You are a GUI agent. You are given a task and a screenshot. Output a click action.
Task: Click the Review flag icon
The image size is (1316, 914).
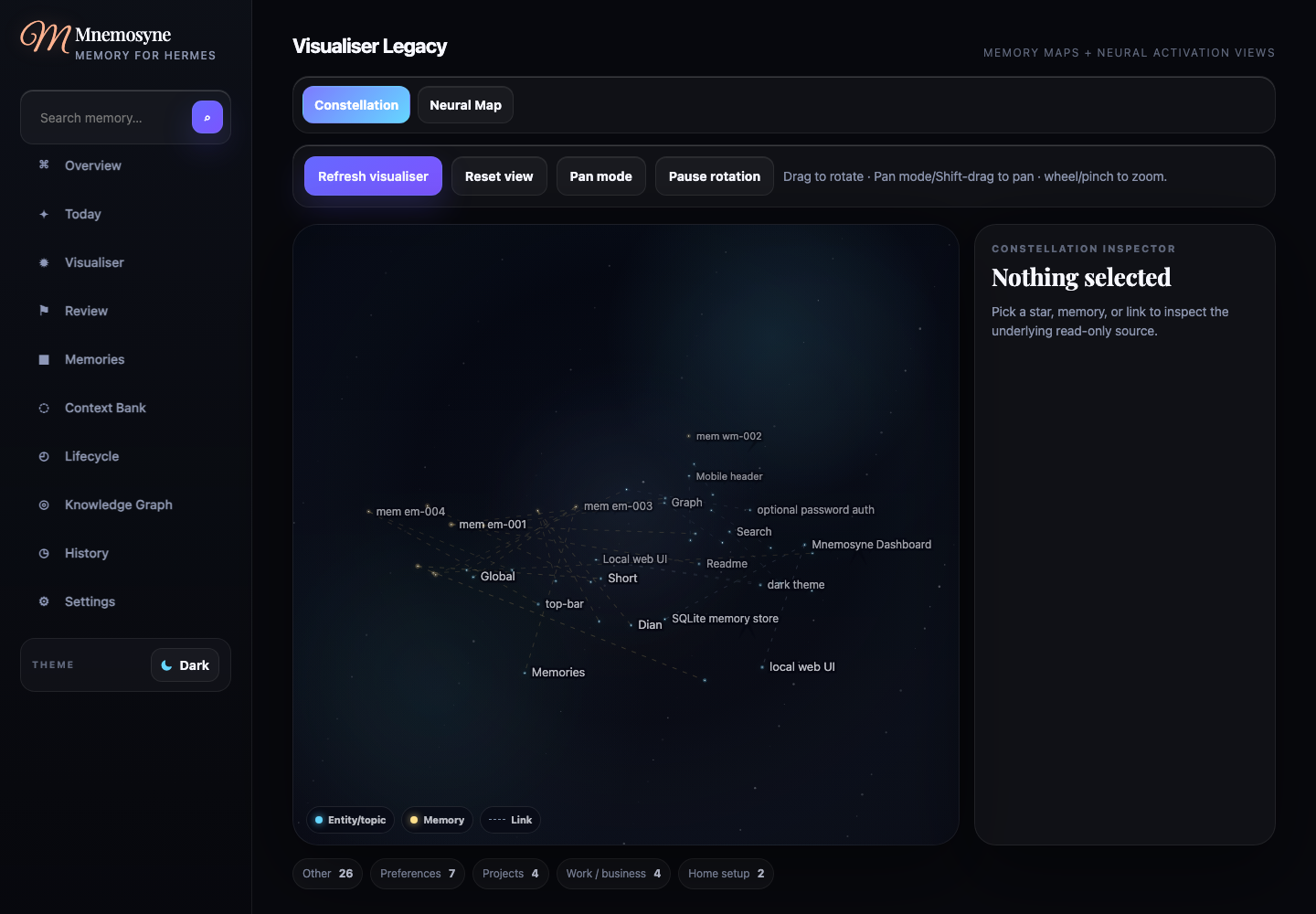tap(44, 311)
